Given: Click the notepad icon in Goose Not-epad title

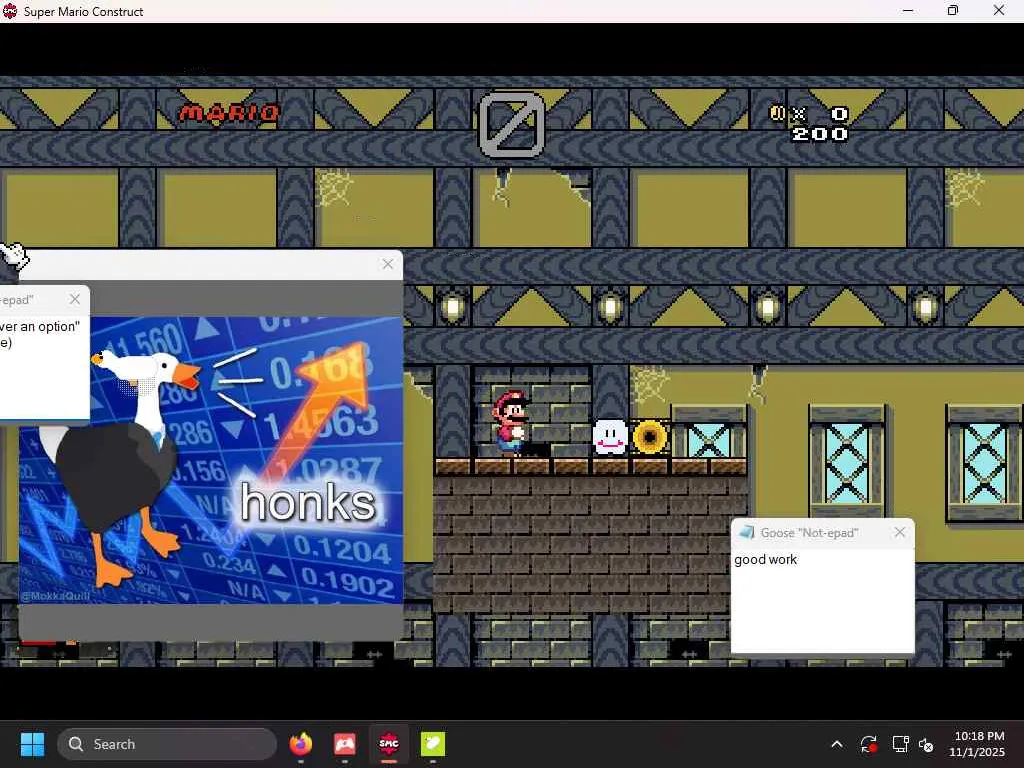Looking at the screenshot, I should click(746, 532).
